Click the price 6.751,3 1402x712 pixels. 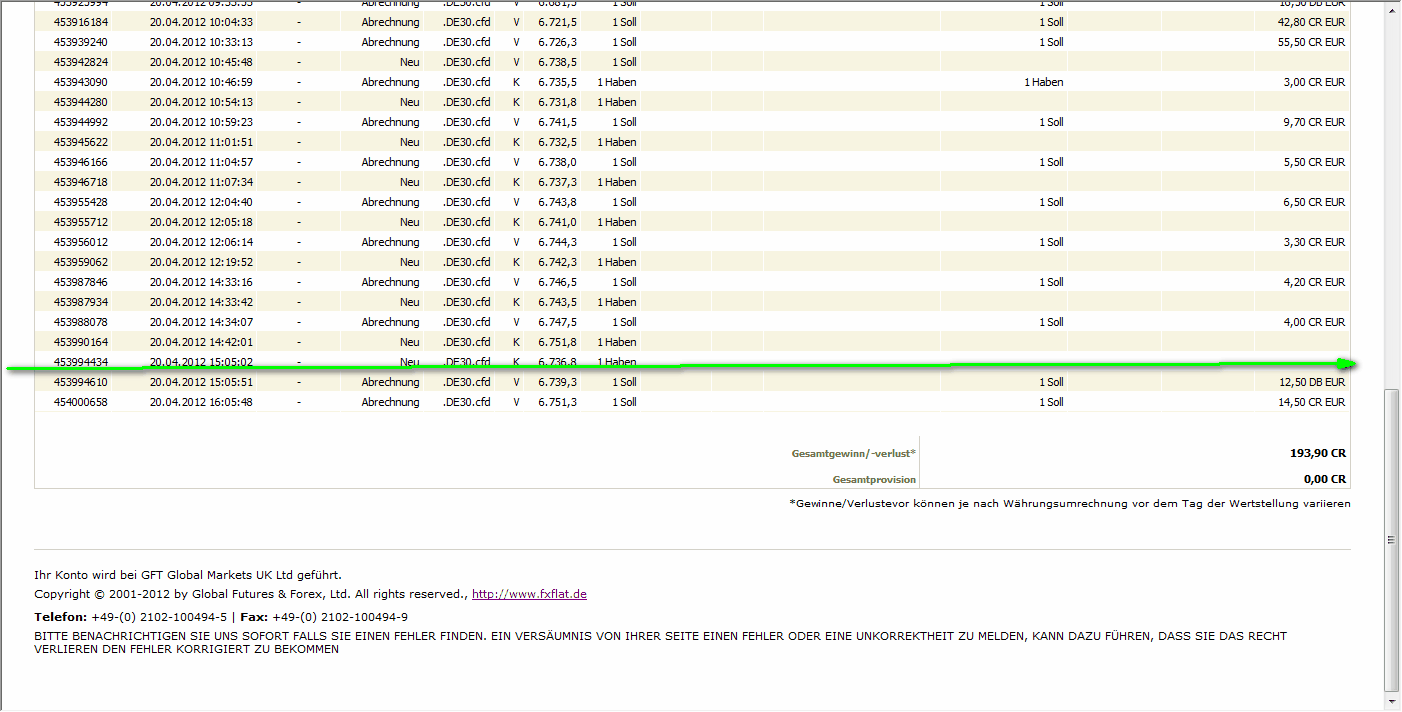[557, 402]
